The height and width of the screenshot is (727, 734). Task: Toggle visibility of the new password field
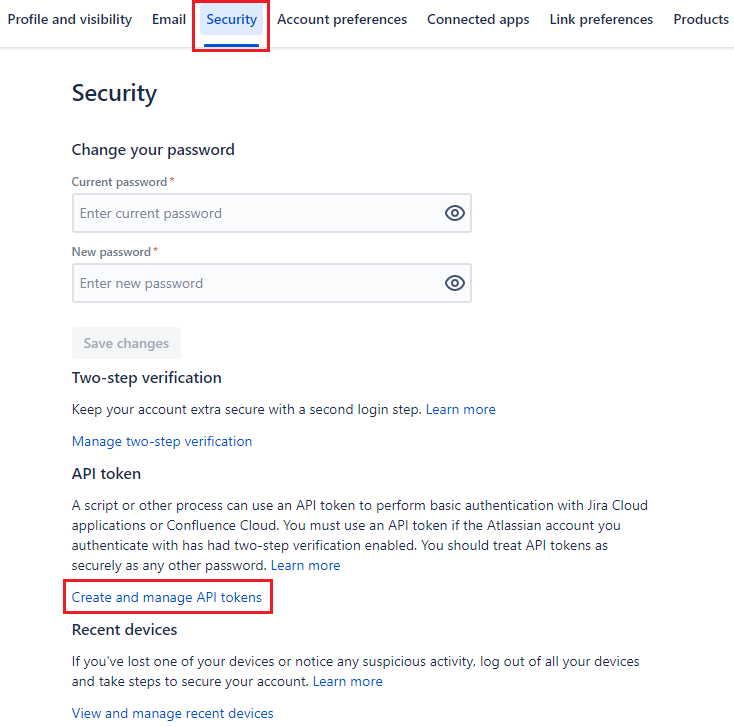455,283
